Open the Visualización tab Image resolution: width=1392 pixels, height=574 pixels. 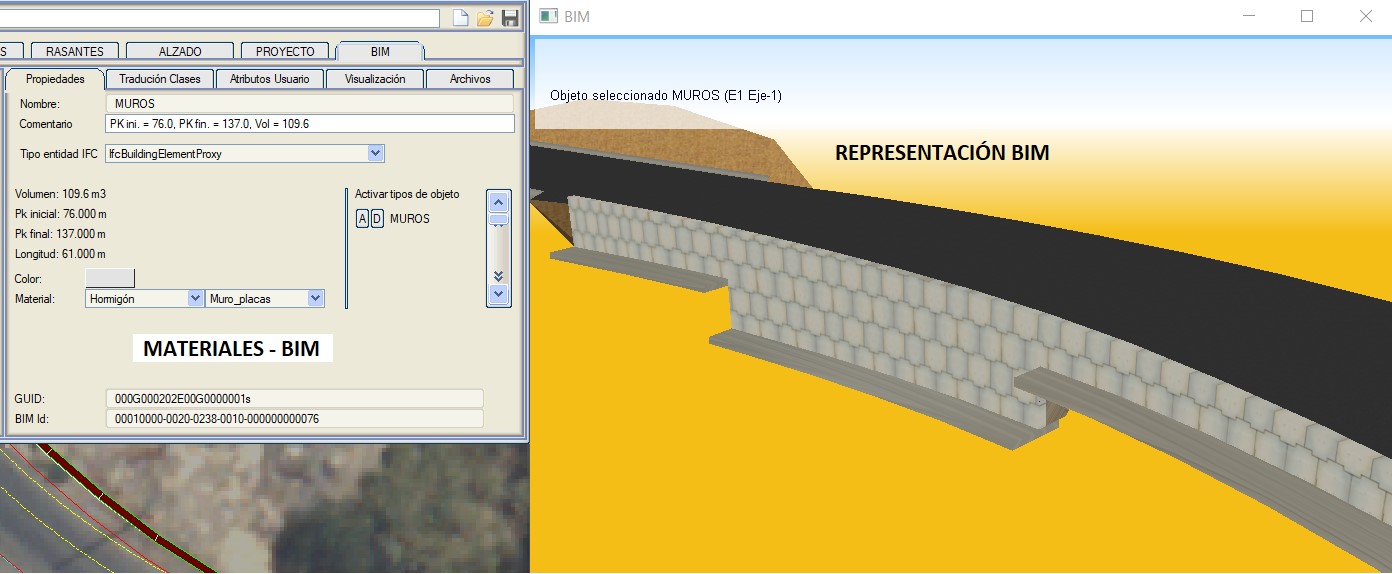375,78
